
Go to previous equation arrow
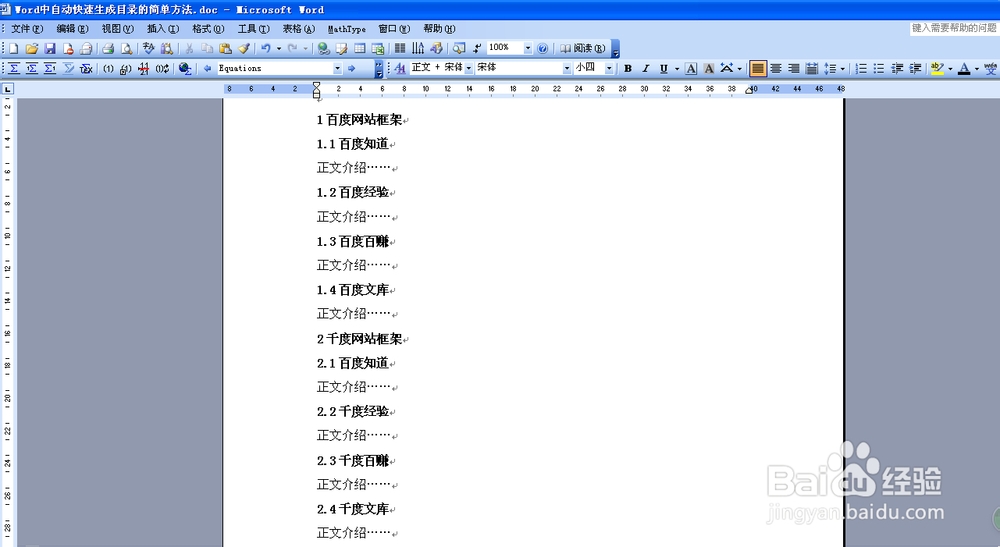click(x=207, y=68)
